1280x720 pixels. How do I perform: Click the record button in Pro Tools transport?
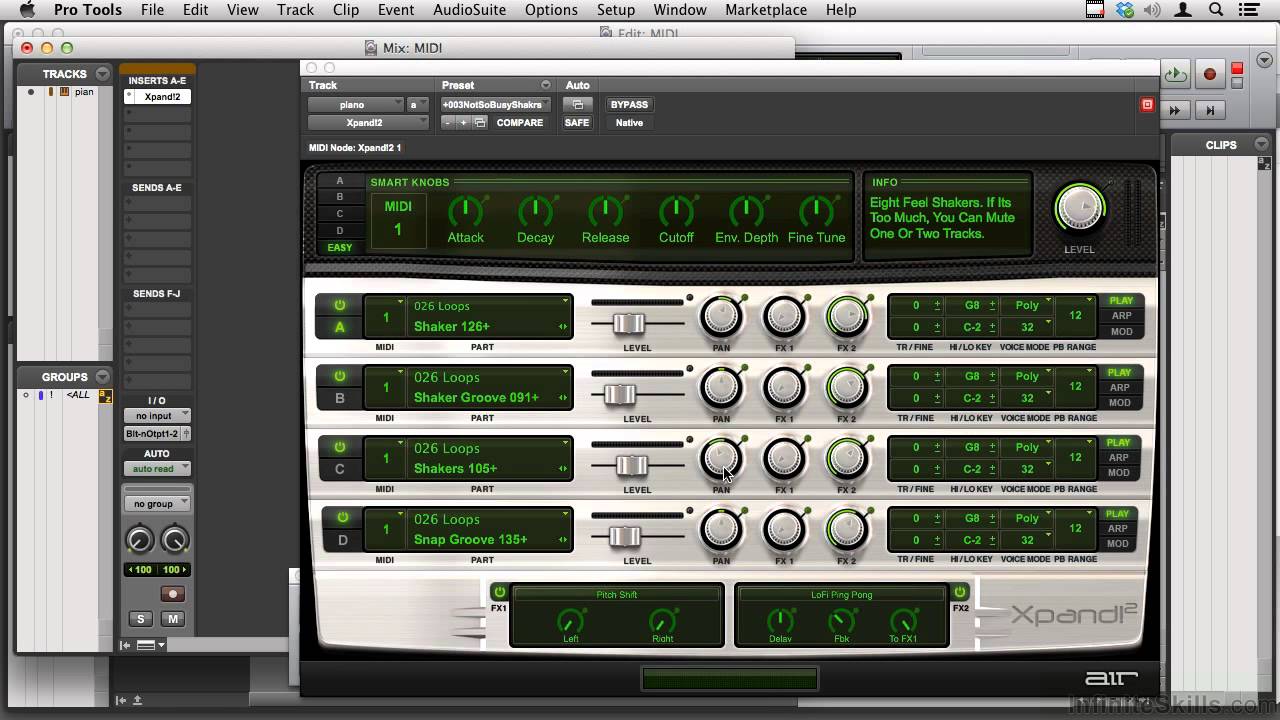click(1210, 74)
